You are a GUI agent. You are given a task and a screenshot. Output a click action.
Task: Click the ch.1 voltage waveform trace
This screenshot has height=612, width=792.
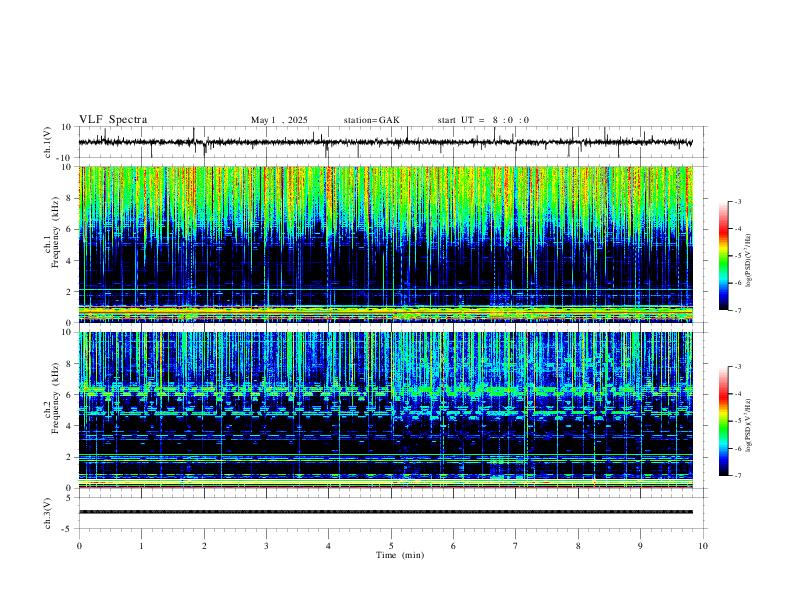click(x=385, y=142)
